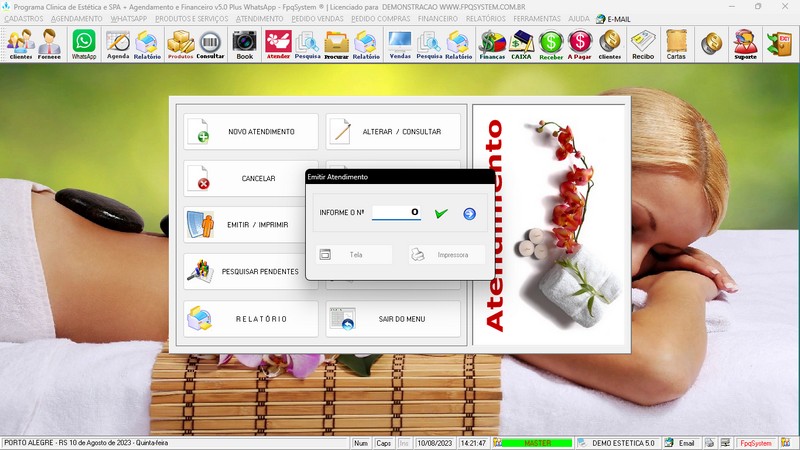Click the gold coin icon beside Cartas
Screen dimensions: 800x450
pyautogui.click(x=711, y=44)
